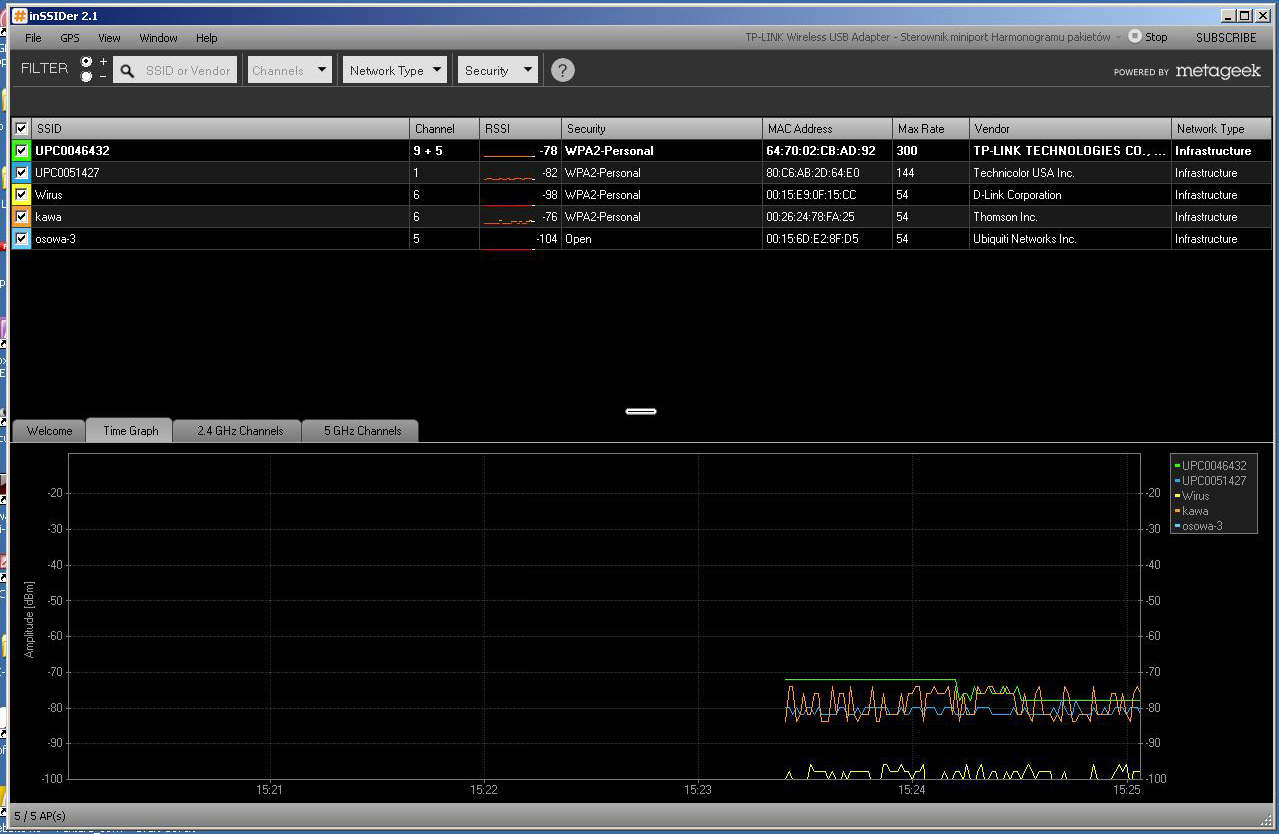Toggle the kawa network checkbox
1279x834 pixels.
tap(21, 217)
